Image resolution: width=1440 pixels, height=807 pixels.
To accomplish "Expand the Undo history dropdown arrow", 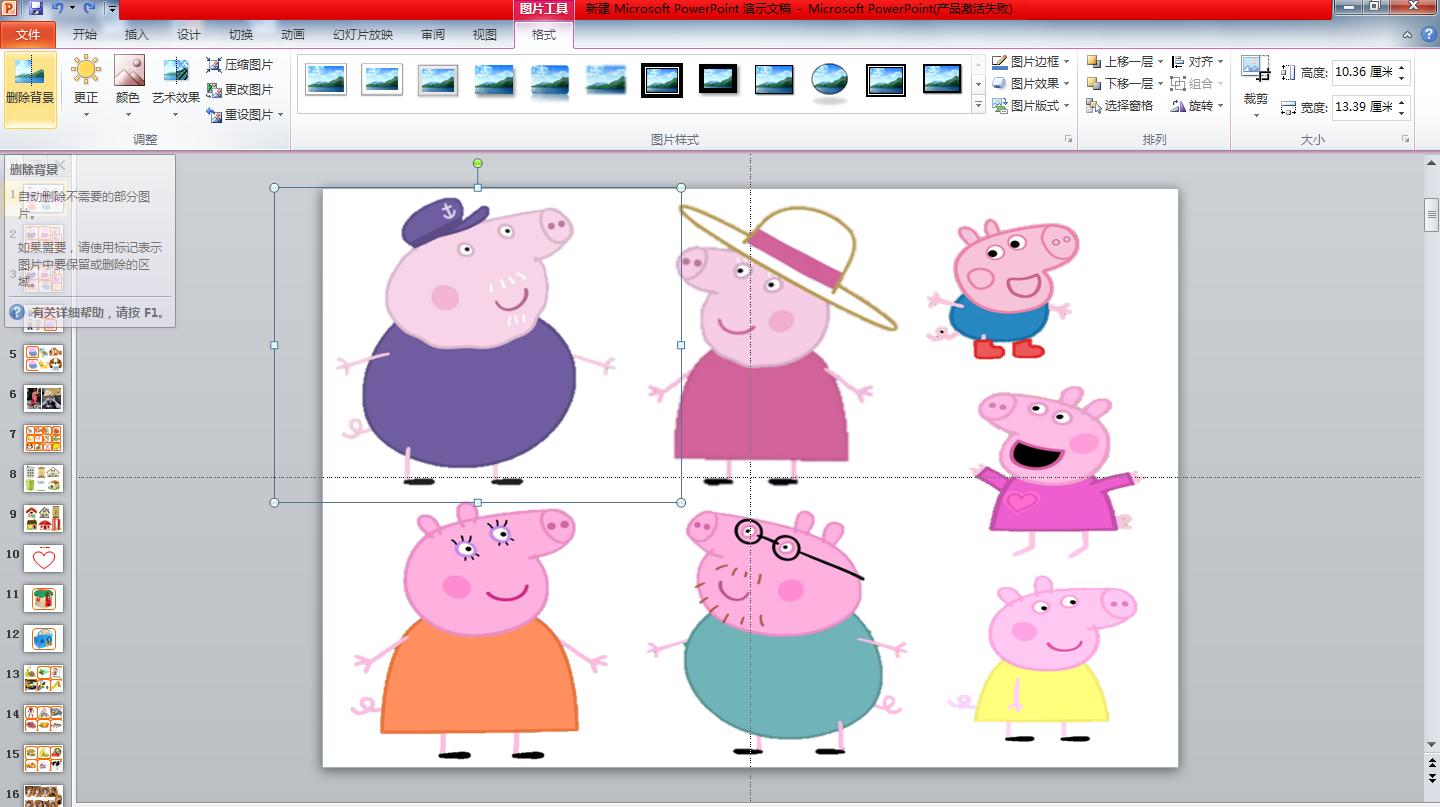I will pyautogui.click(x=72, y=9).
